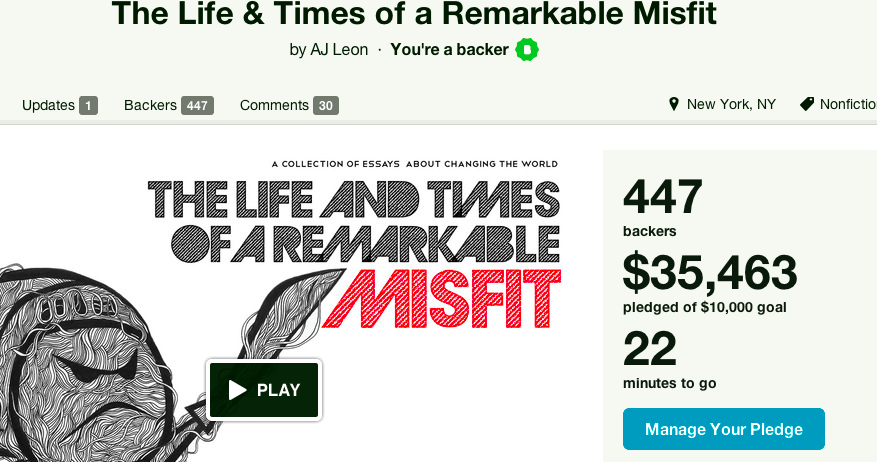Click the Comments count badge showing 30

pos(325,105)
